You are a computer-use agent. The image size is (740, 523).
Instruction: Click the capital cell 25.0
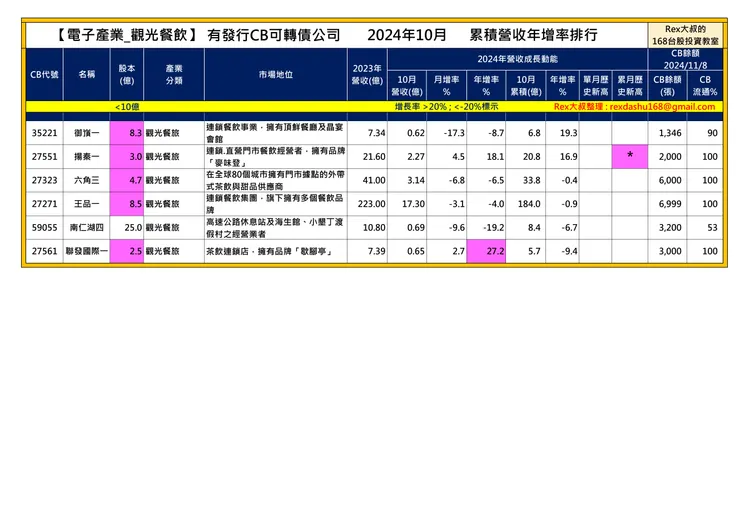tap(127, 228)
